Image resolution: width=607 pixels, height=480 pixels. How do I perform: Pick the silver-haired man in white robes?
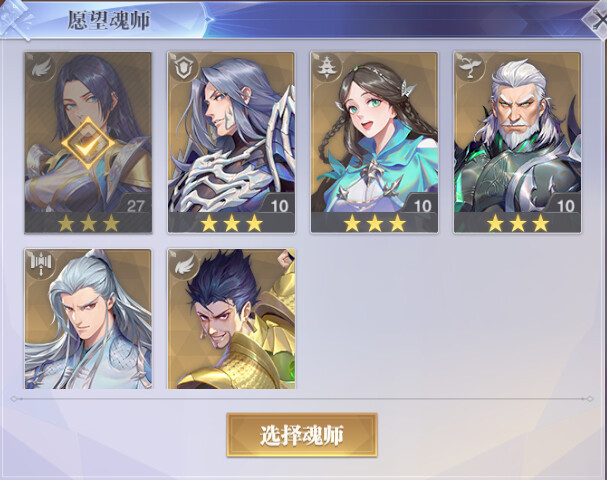point(88,319)
